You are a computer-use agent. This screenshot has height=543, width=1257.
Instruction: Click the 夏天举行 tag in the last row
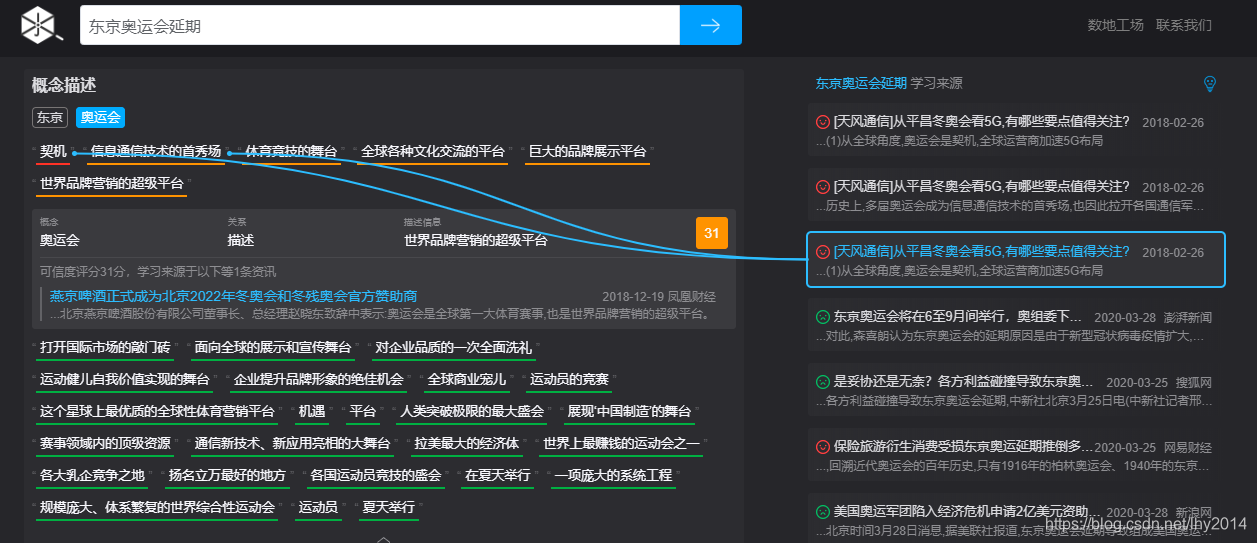(388, 508)
